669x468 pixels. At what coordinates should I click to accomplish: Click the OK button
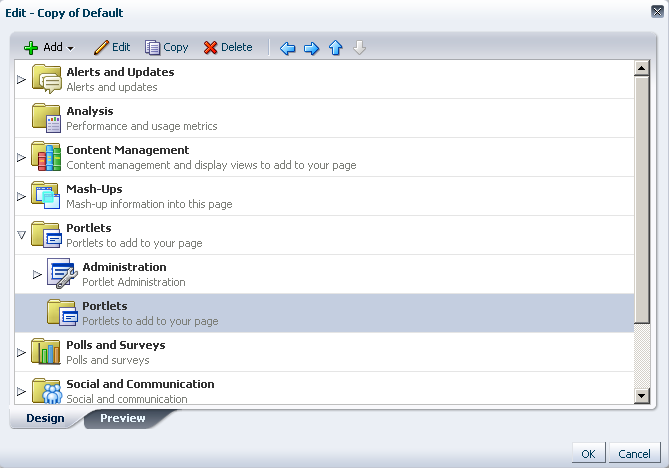(x=588, y=454)
